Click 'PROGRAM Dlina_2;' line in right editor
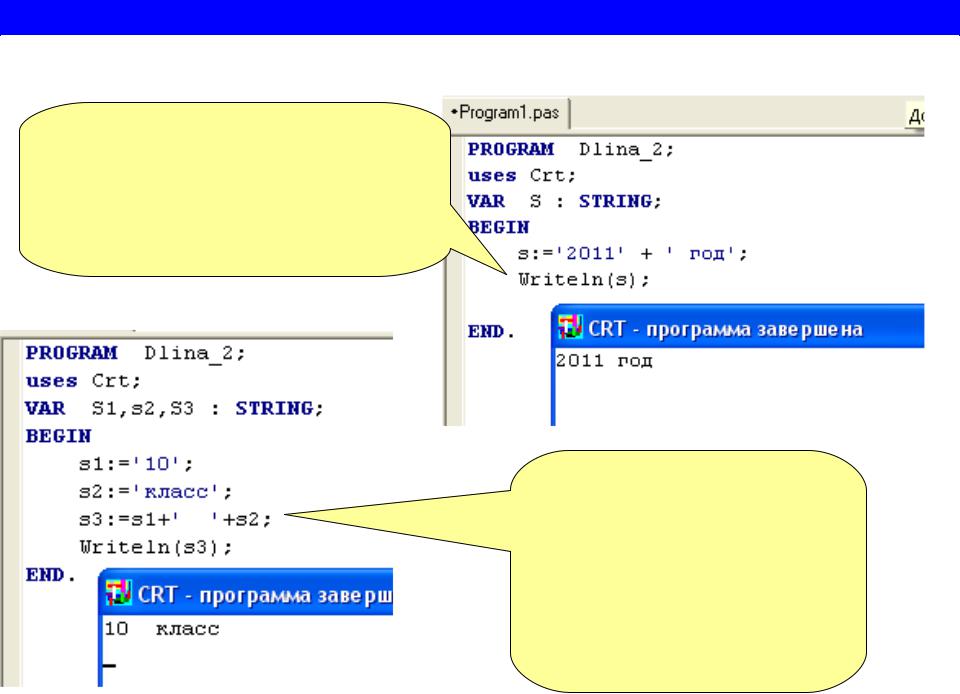The height and width of the screenshot is (694, 960). click(571, 149)
